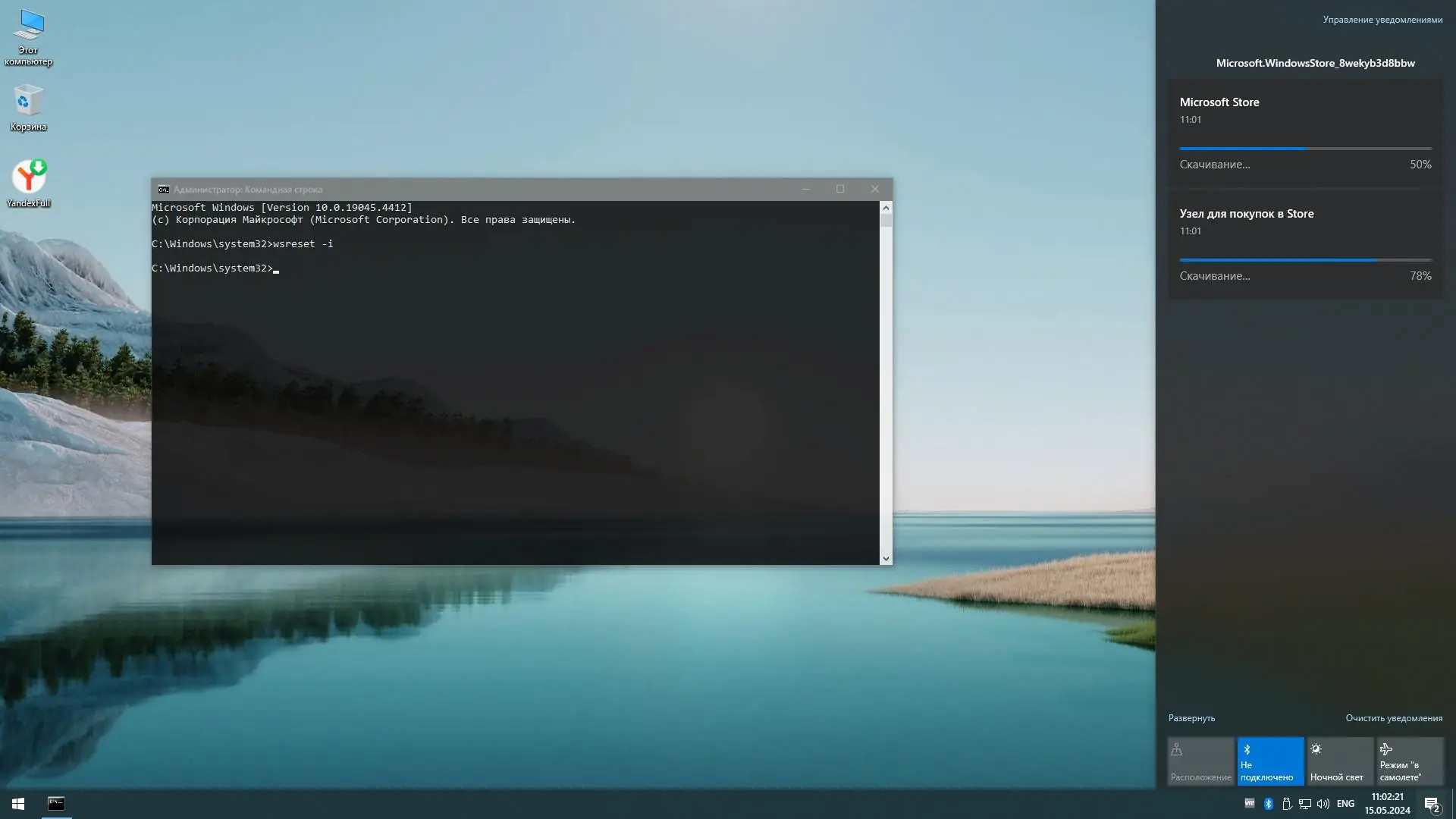
Task: Toggle the Bluetooth Не подключено tile
Action: [x=1270, y=761]
